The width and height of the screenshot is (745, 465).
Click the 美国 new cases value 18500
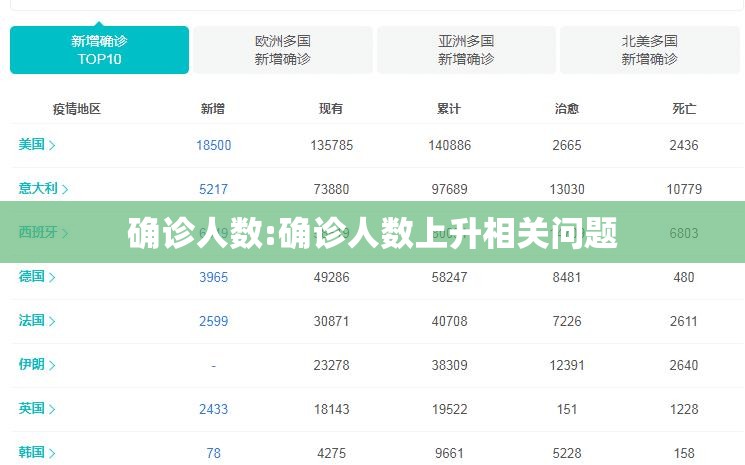click(x=214, y=145)
